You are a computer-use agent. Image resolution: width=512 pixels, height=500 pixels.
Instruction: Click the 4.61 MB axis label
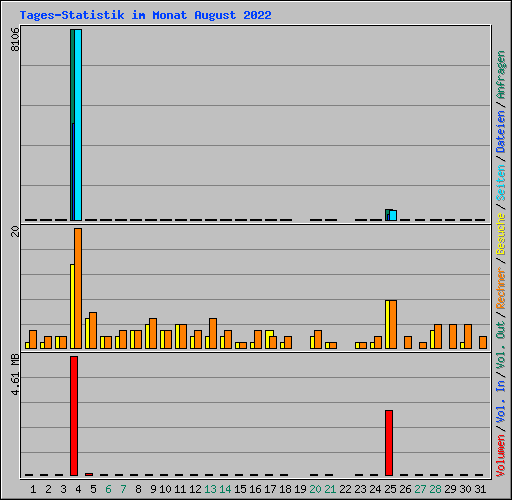15,375
